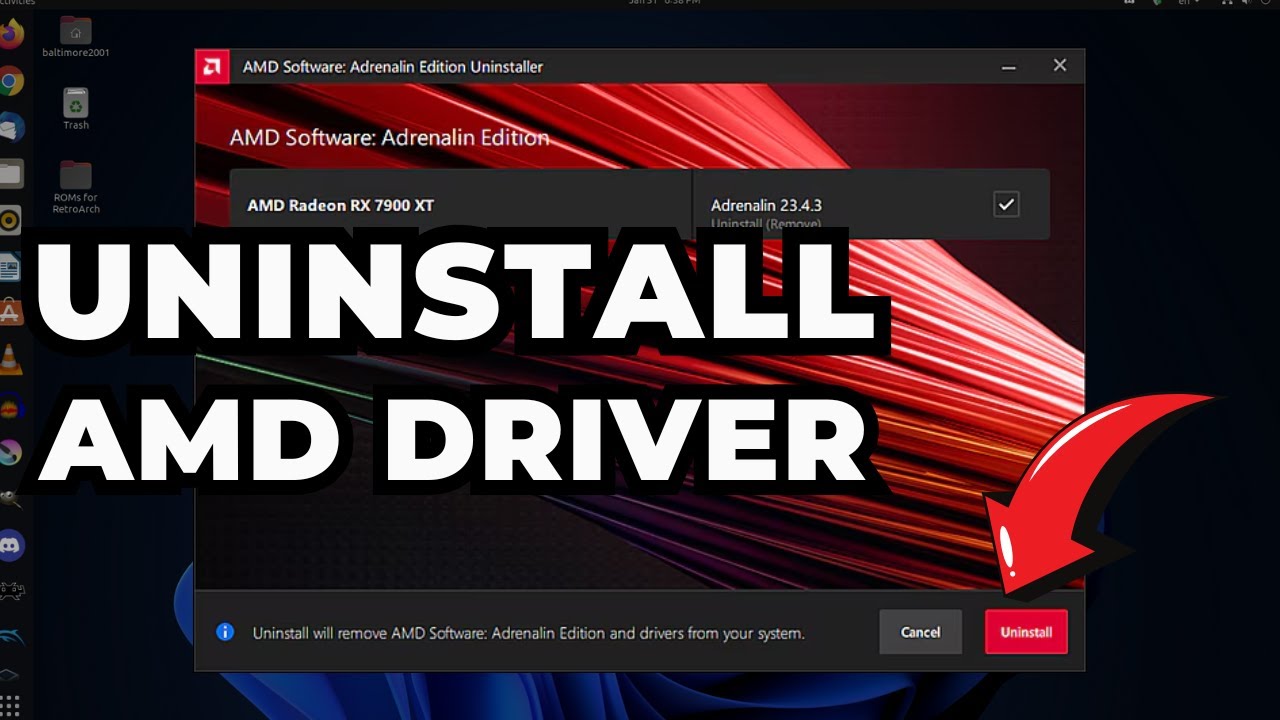Click the Adrenalin Edition Uninstaller title text
This screenshot has height=720, width=1280.
coord(393,67)
